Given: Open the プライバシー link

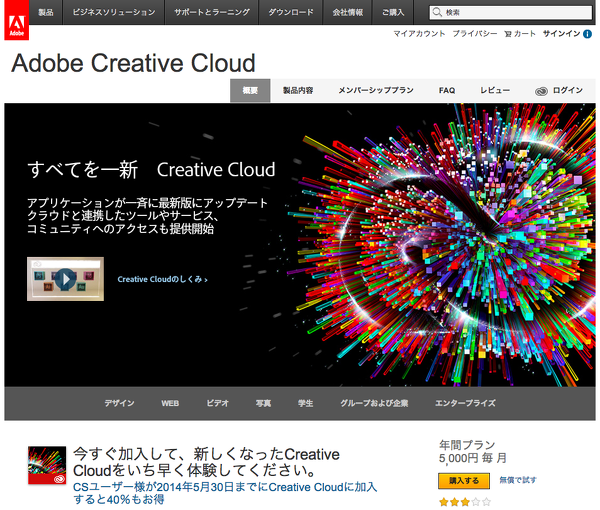Looking at the screenshot, I should pos(474,34).
